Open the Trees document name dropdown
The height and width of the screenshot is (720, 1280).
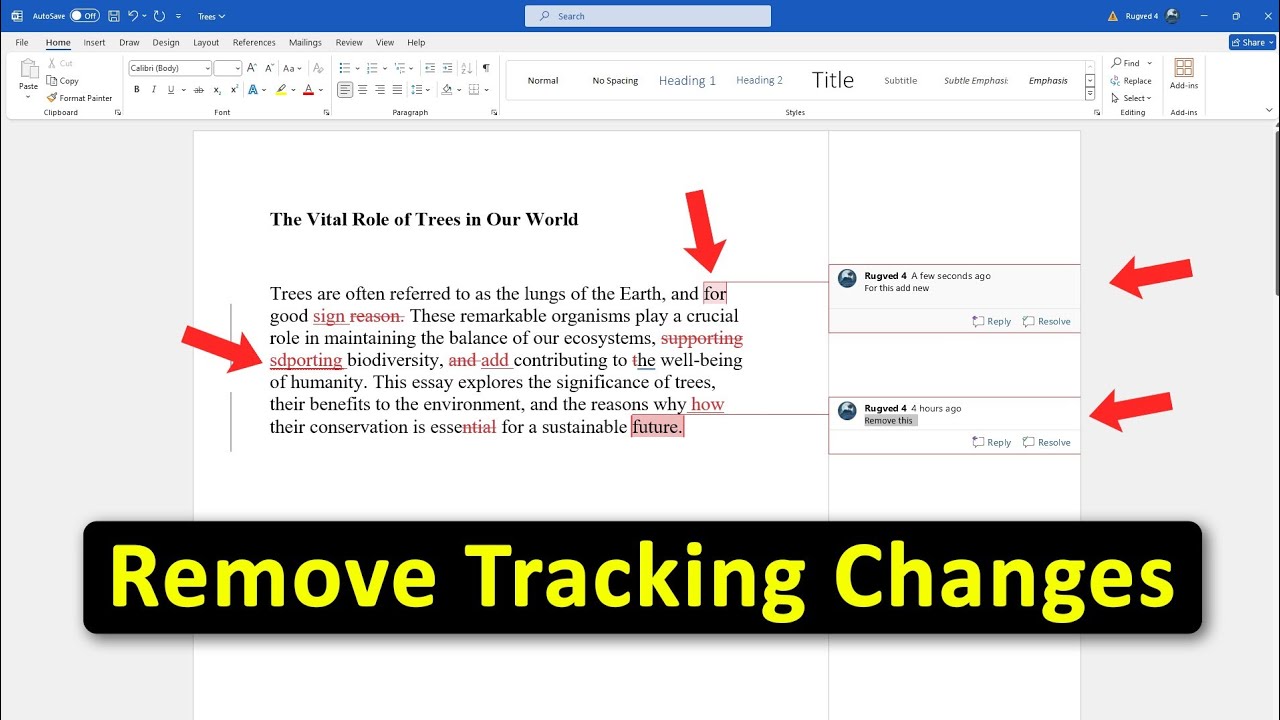(x=212, y=16)
